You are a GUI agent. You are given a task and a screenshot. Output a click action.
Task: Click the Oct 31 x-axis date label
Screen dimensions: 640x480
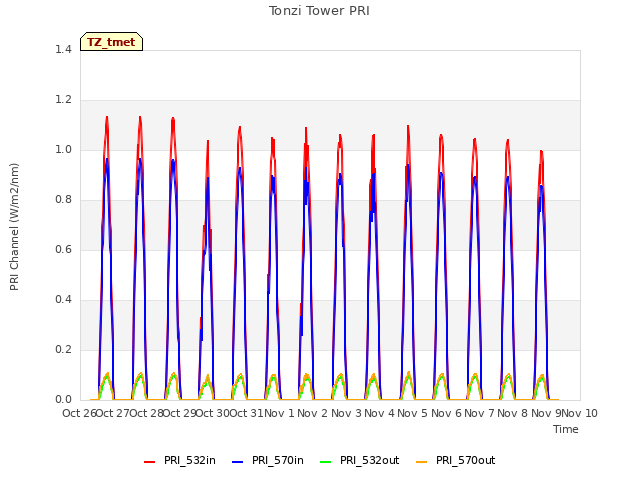[x=246, y=413]
